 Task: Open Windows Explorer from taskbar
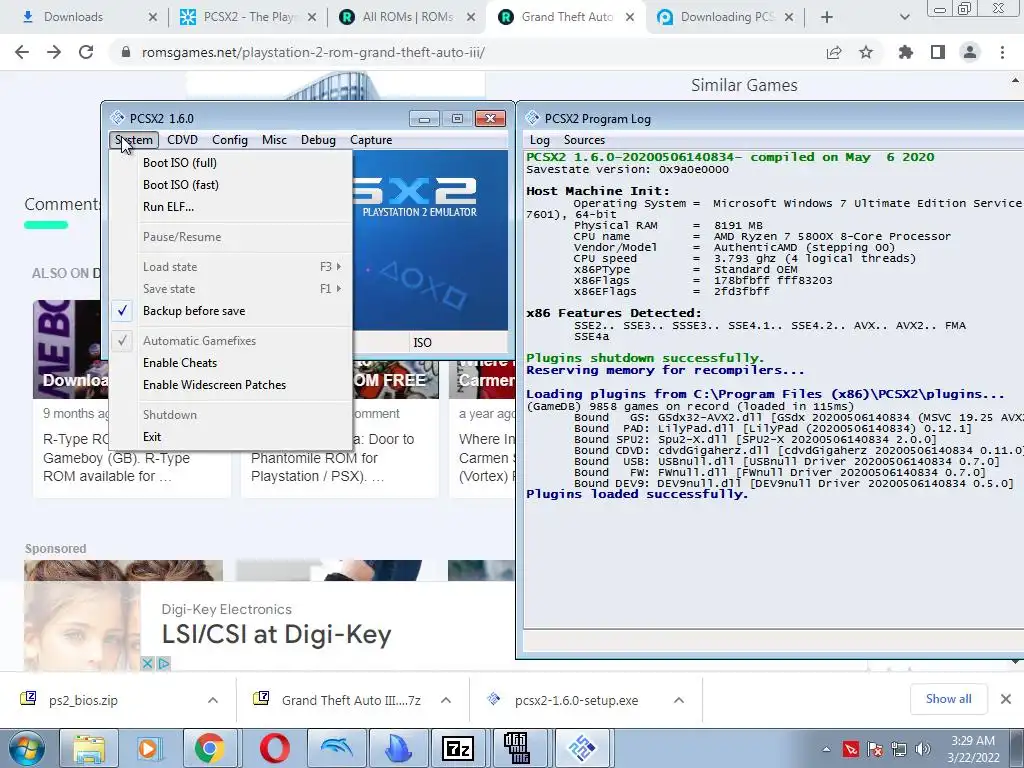click(x=89, y=748)
